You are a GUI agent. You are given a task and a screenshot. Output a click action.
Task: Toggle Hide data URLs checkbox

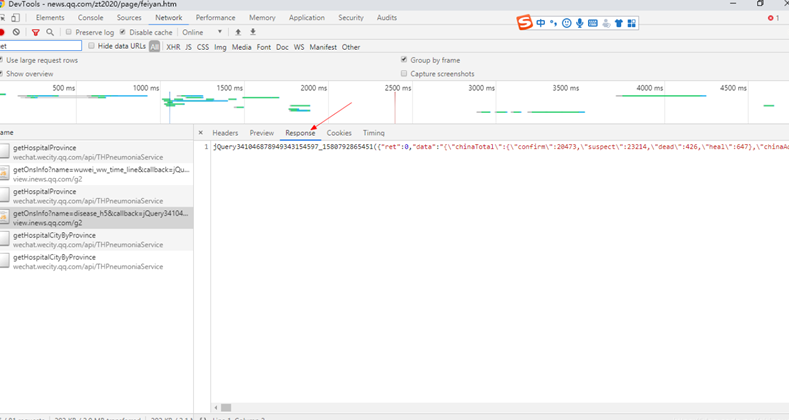pos(92,47)
